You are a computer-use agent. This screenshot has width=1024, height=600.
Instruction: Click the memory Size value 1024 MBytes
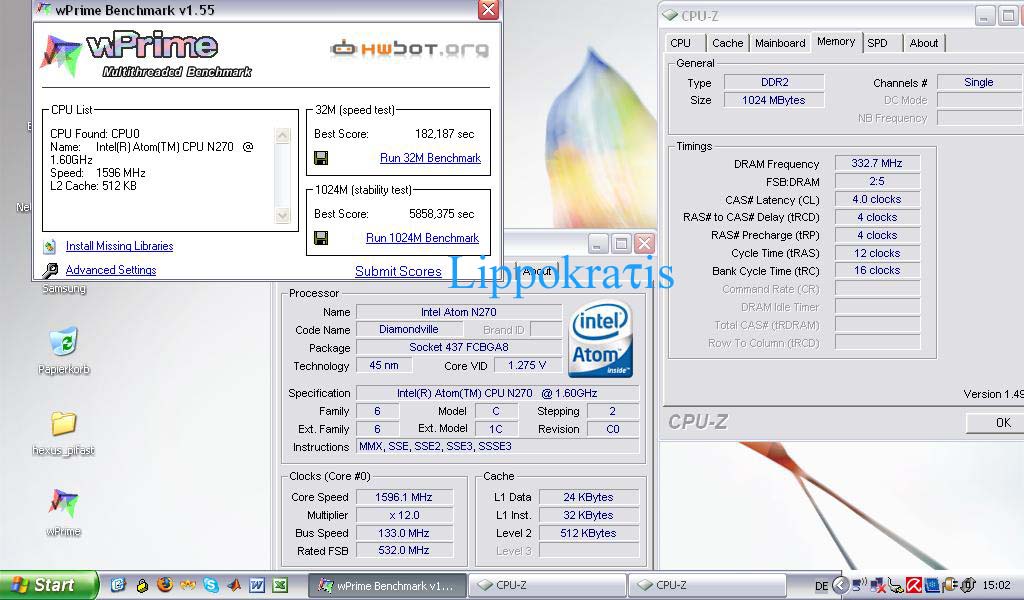pyautogui.click(x=774, y=101)
